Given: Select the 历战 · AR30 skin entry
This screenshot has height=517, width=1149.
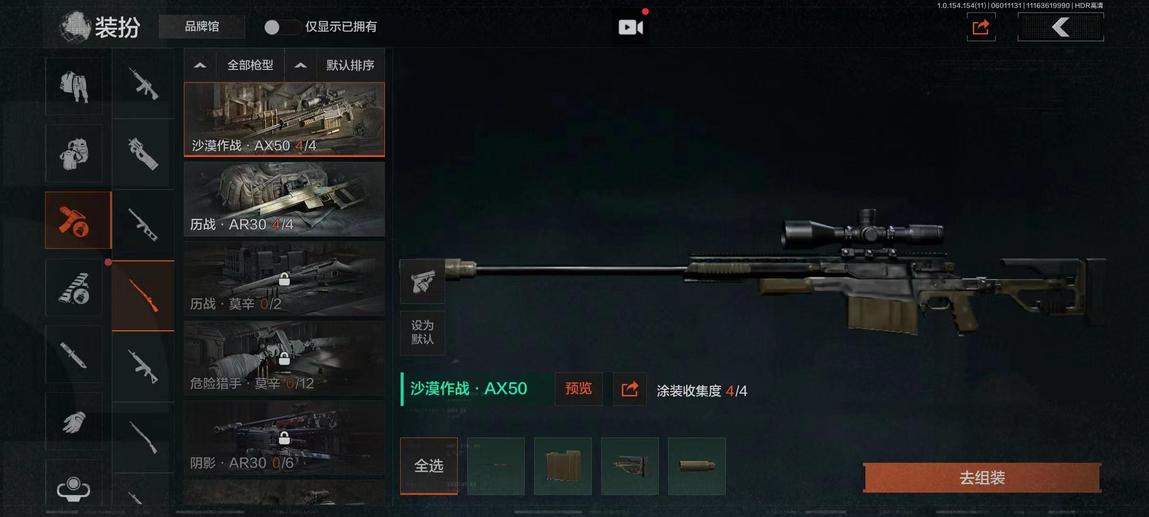Looking at the screenshot, I should click(284, 199).
